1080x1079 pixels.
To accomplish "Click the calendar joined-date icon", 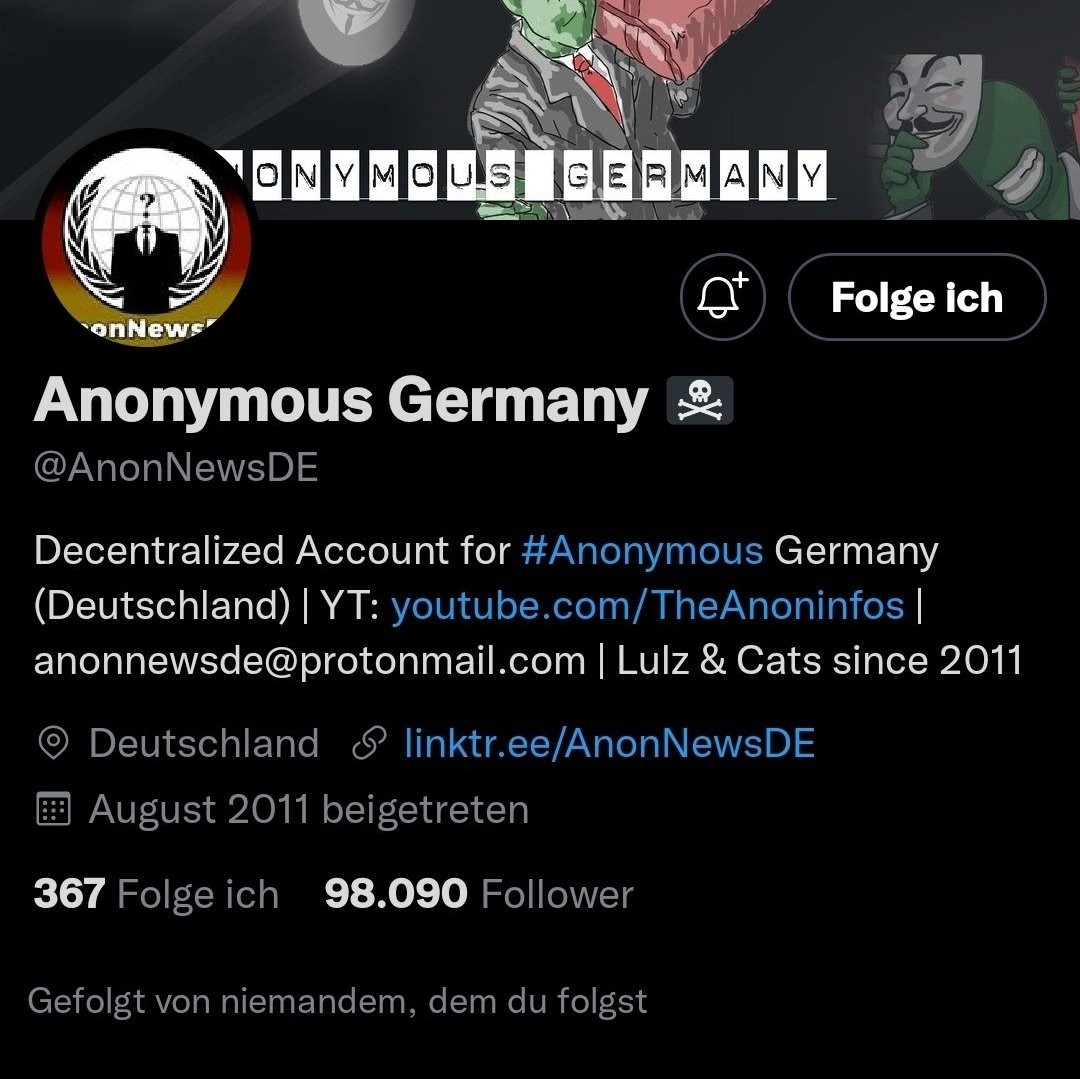I will [53, 809].
